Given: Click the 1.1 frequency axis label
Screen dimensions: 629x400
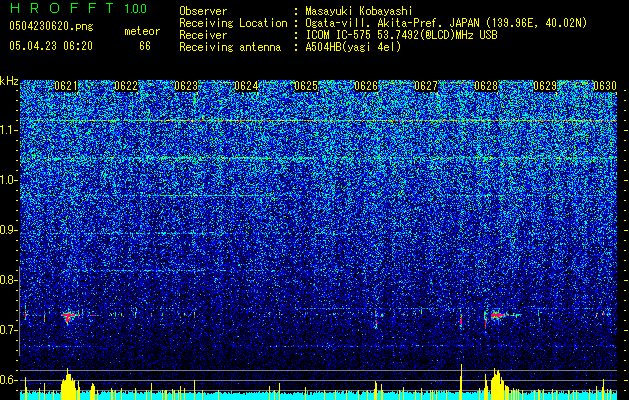Looking at the screenshot, I should click(x=9, y=130).
